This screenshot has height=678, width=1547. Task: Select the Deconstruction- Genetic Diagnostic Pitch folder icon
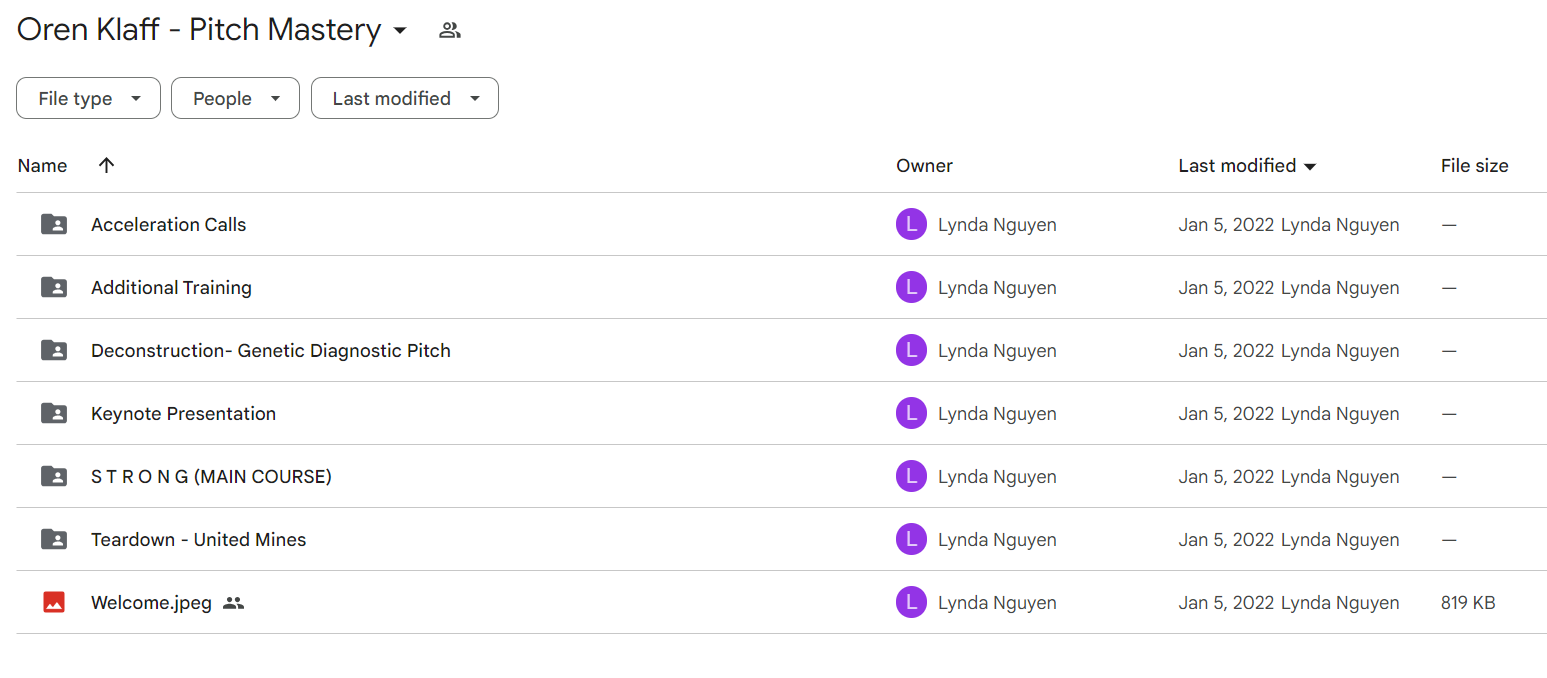pos(54,350)
